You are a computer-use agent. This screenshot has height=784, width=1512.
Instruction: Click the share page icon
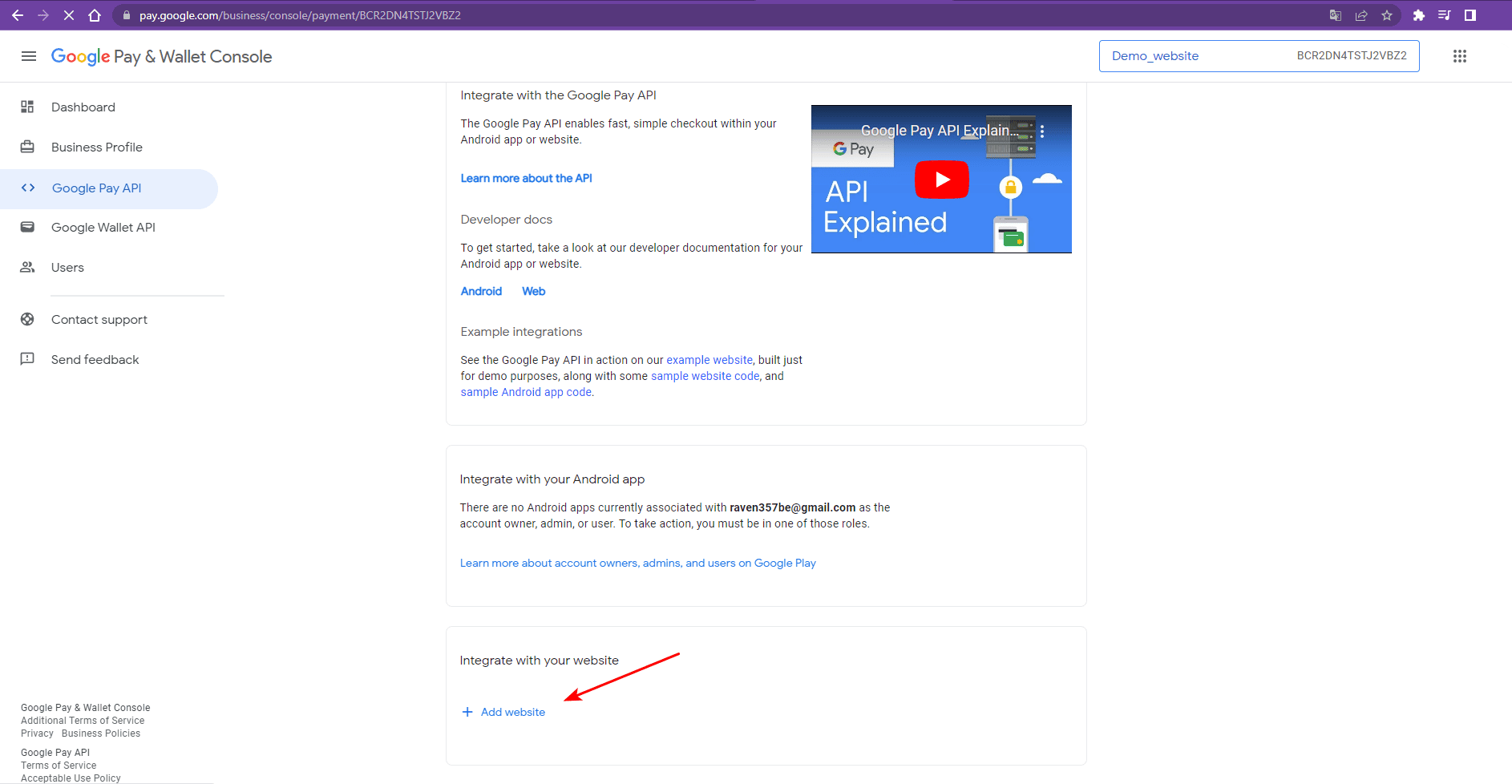[x=1360, y=15]
